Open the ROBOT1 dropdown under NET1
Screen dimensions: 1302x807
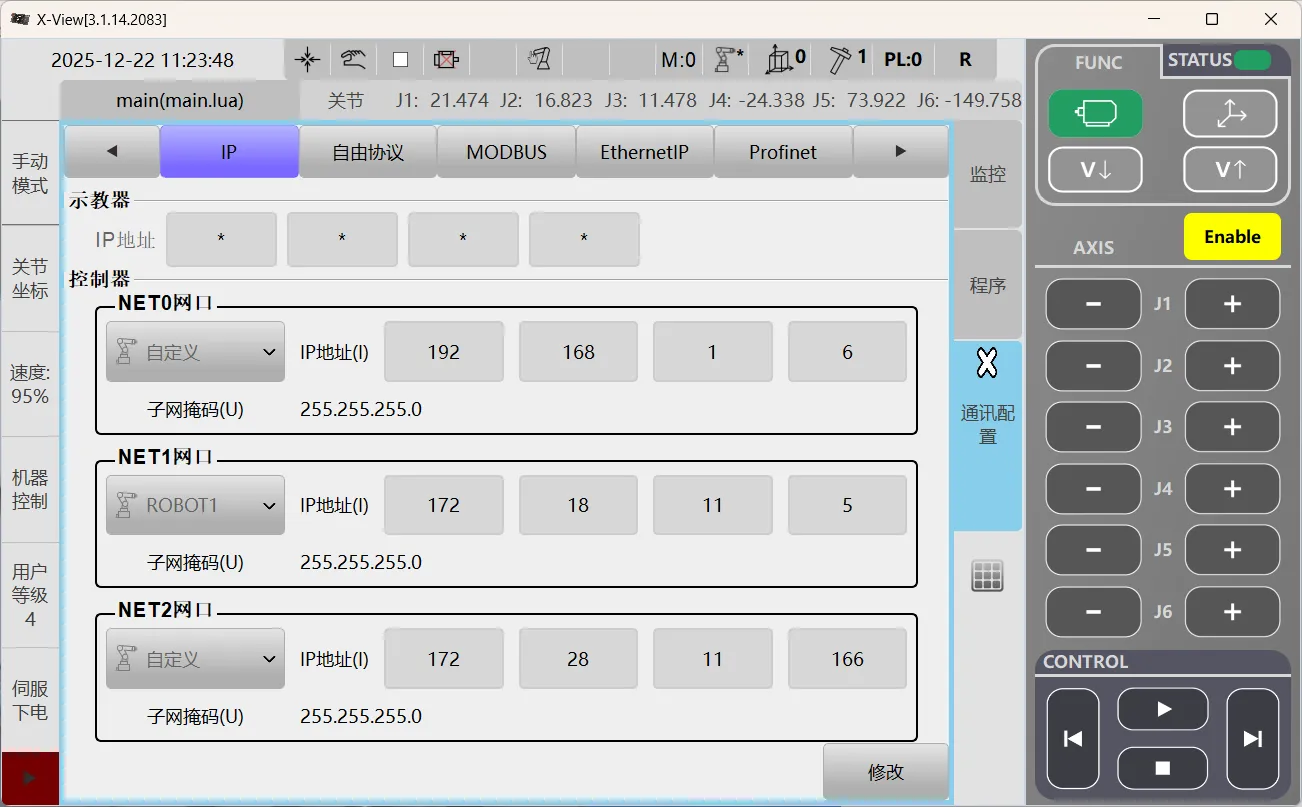click(x=195, y=505)
